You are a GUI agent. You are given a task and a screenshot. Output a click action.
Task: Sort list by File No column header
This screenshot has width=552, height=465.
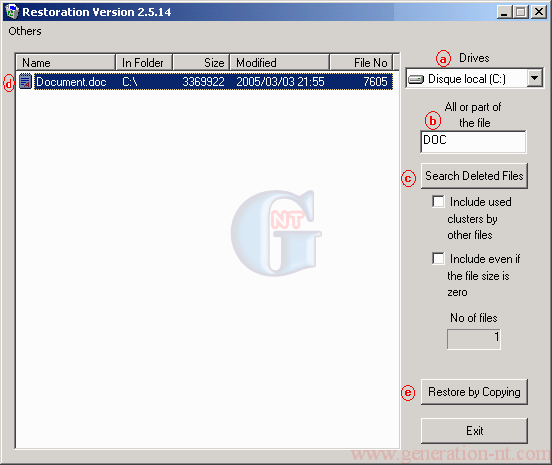[361, 62]
